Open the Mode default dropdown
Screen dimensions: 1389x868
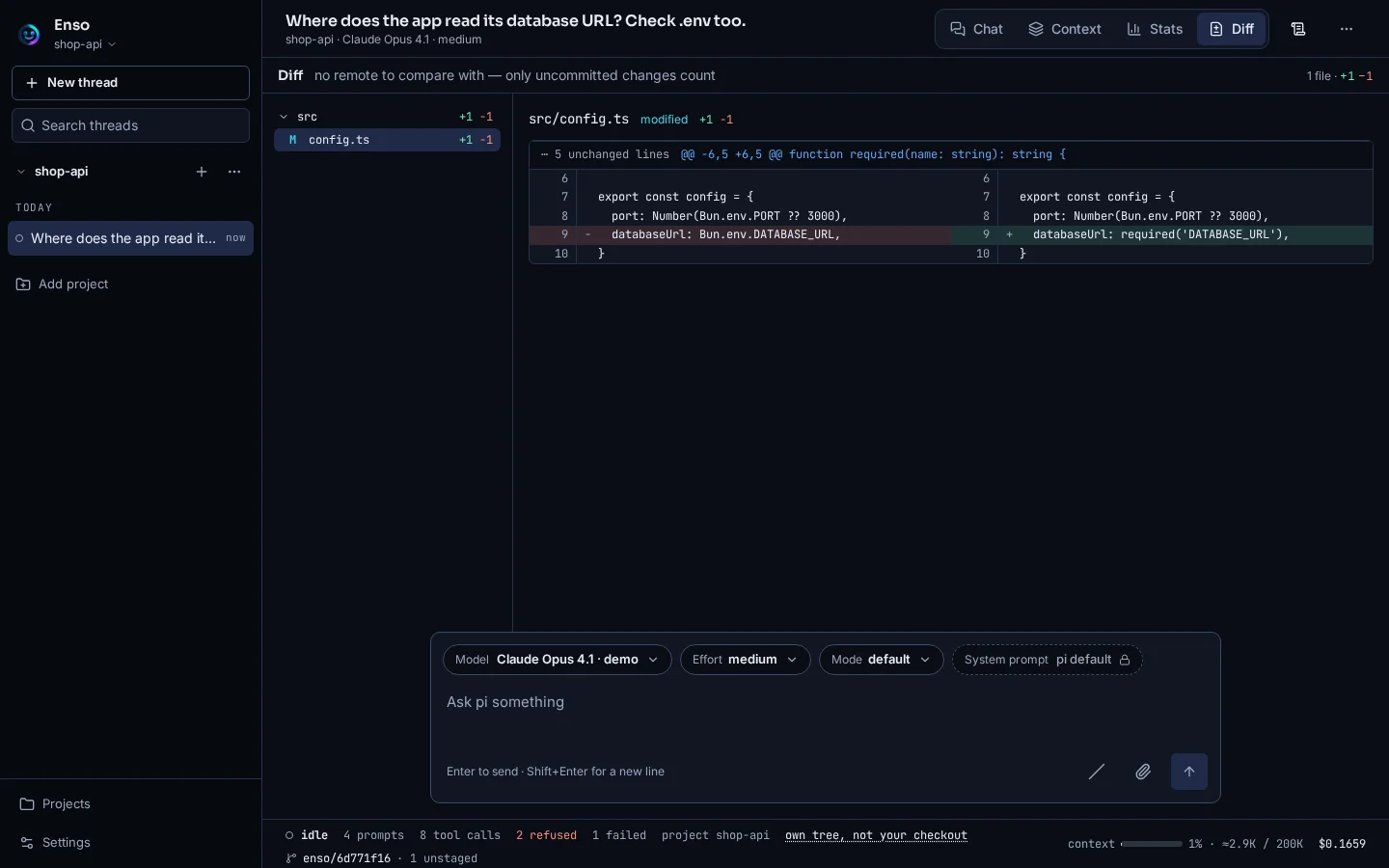click(881, 660)
